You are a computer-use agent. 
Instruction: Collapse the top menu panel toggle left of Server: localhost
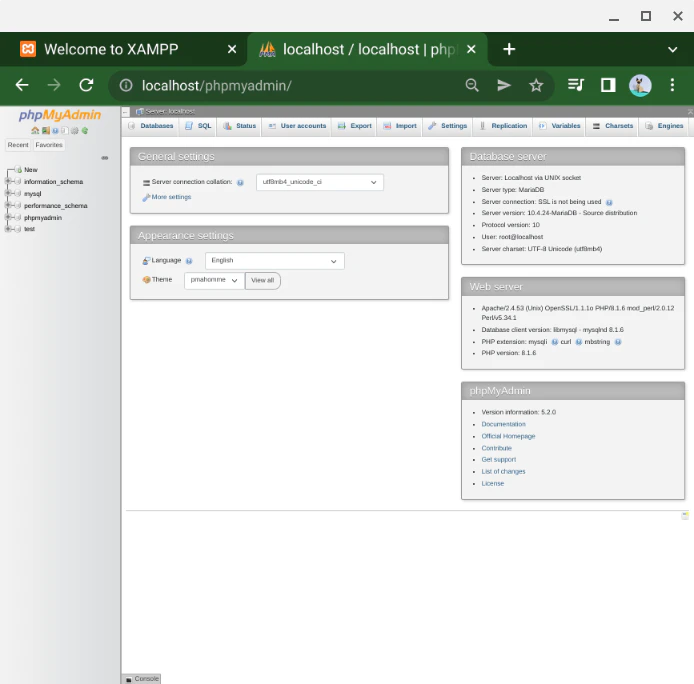126,112
